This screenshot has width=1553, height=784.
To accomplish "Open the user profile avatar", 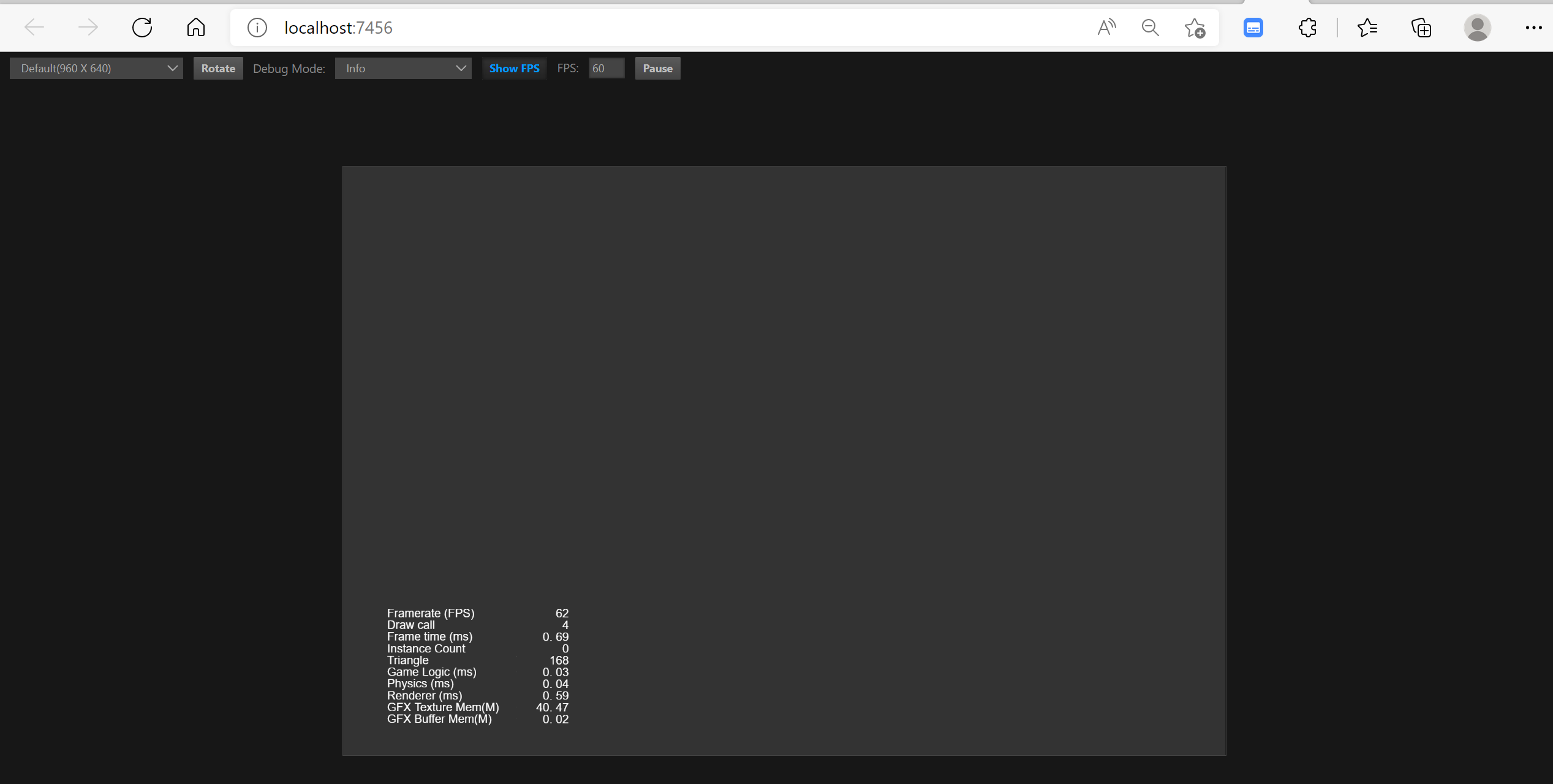I will point(1478,28).
